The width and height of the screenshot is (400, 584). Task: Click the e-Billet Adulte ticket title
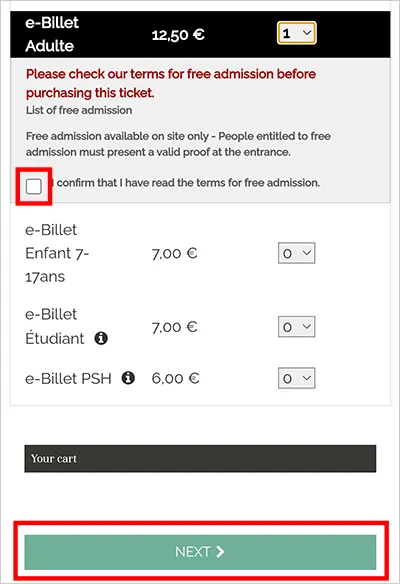[x=52, y=34]
